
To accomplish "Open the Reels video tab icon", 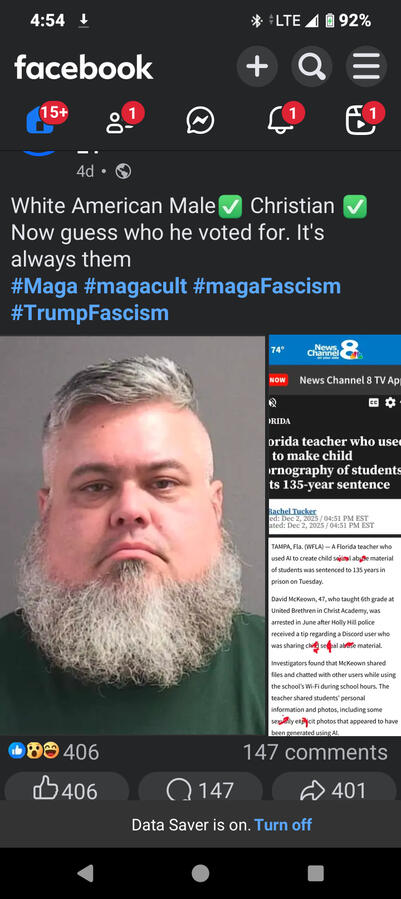I will click(361, 120).
